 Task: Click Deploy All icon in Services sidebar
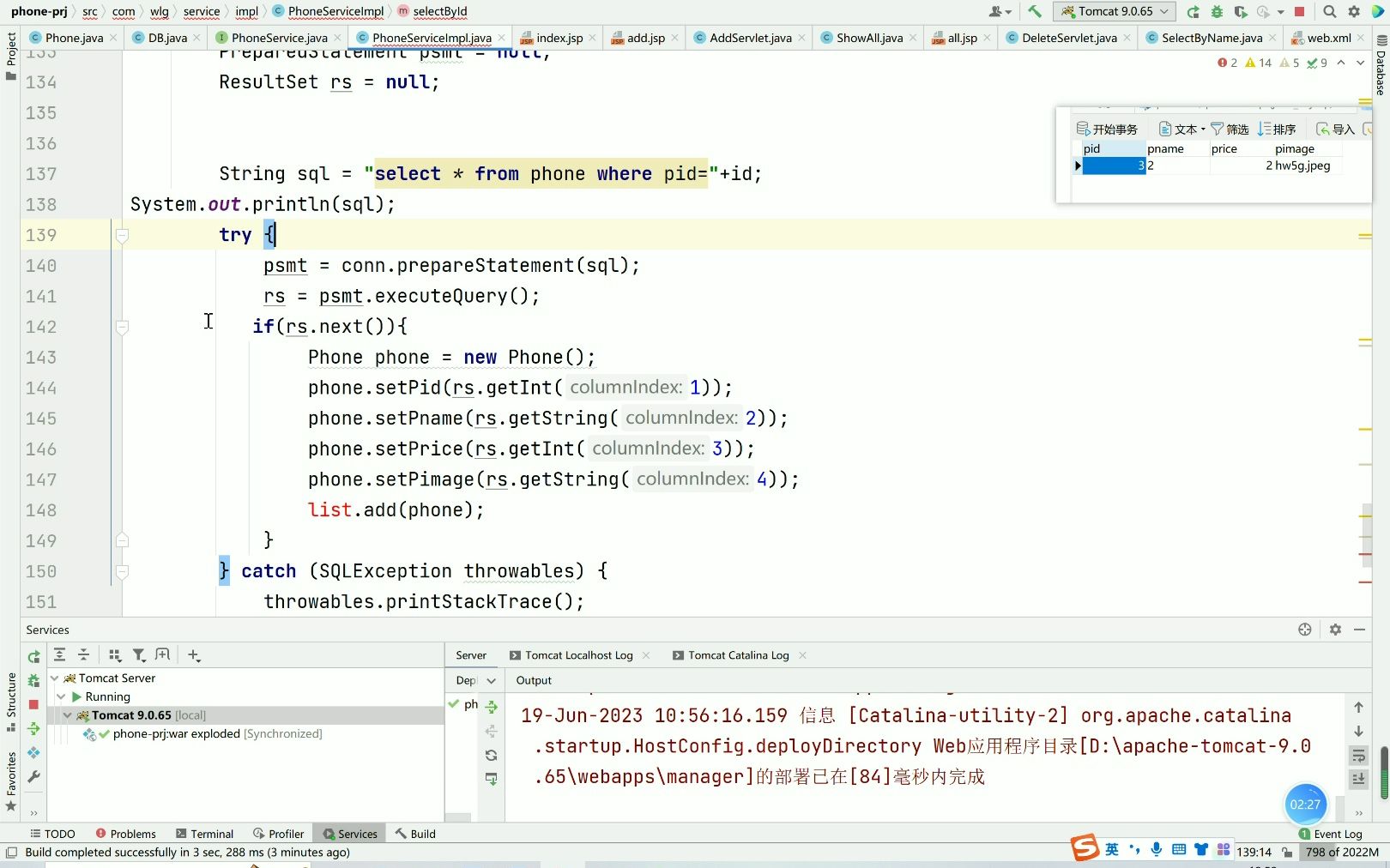pos(33,728)
